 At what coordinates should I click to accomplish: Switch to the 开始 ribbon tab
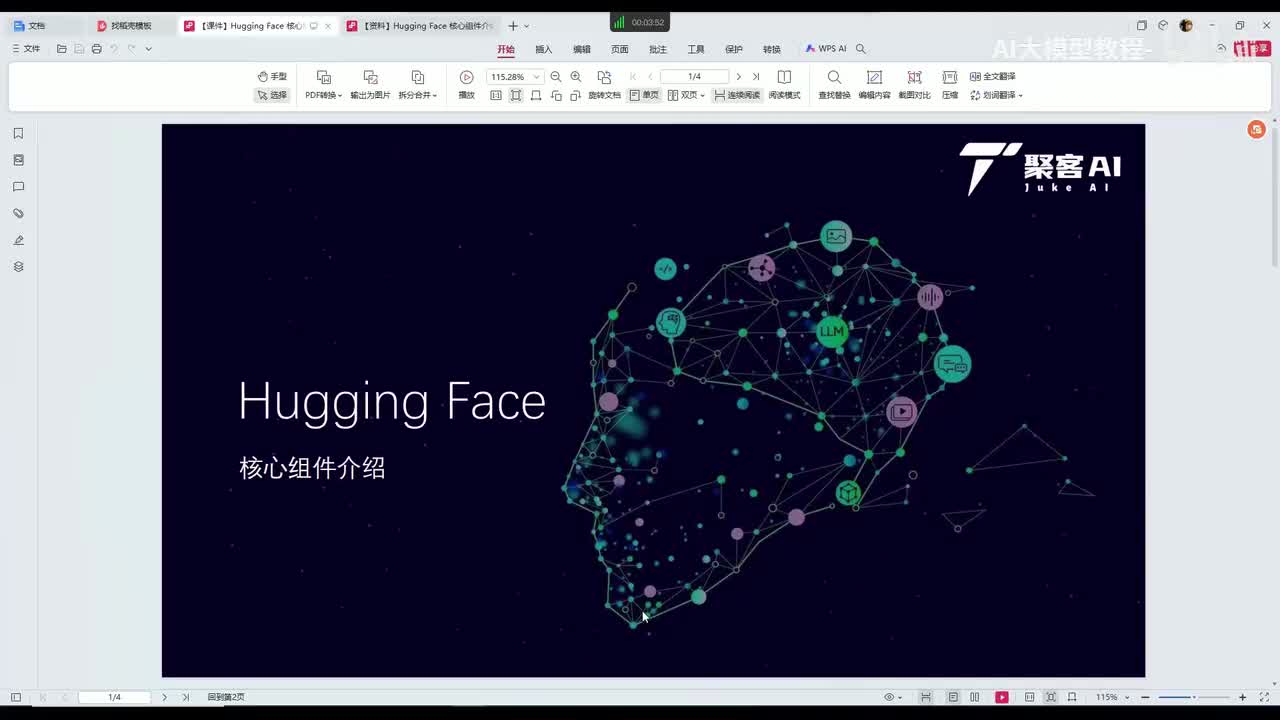[506, 49]
